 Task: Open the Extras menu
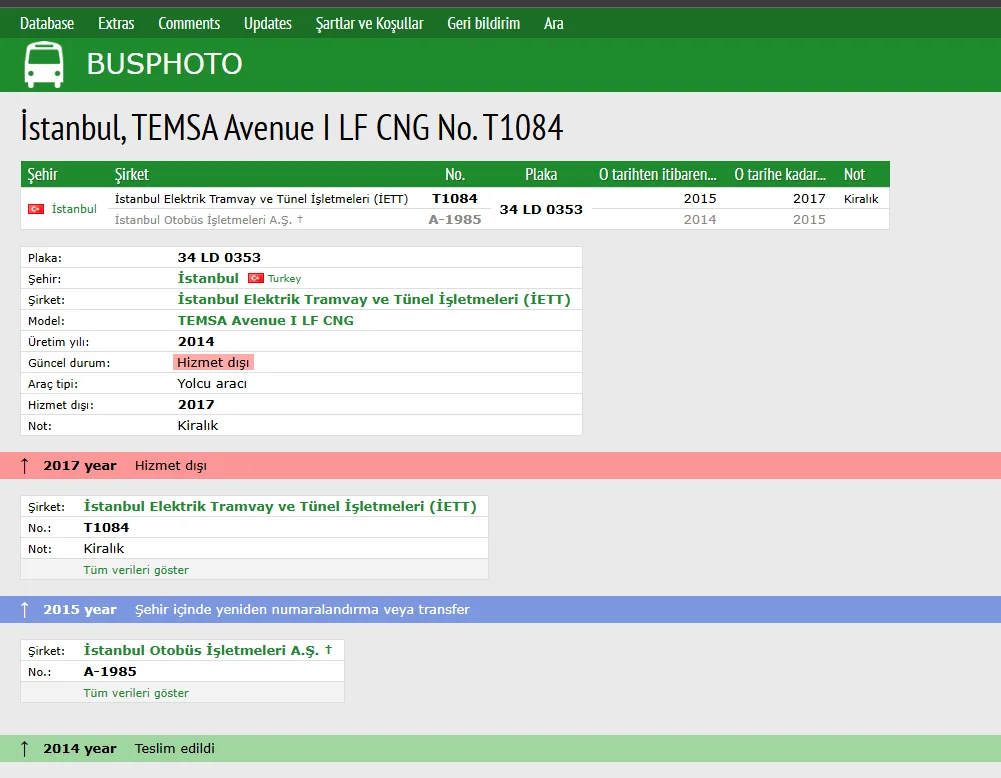point(116,23)
